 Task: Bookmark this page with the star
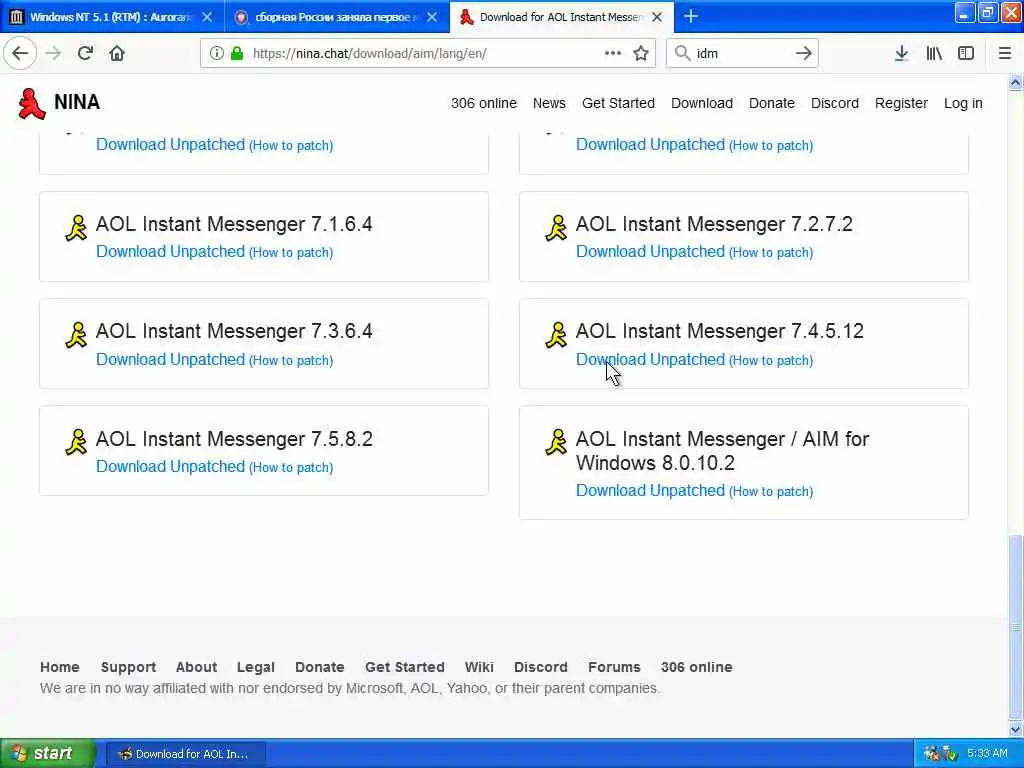coord(641,54)
